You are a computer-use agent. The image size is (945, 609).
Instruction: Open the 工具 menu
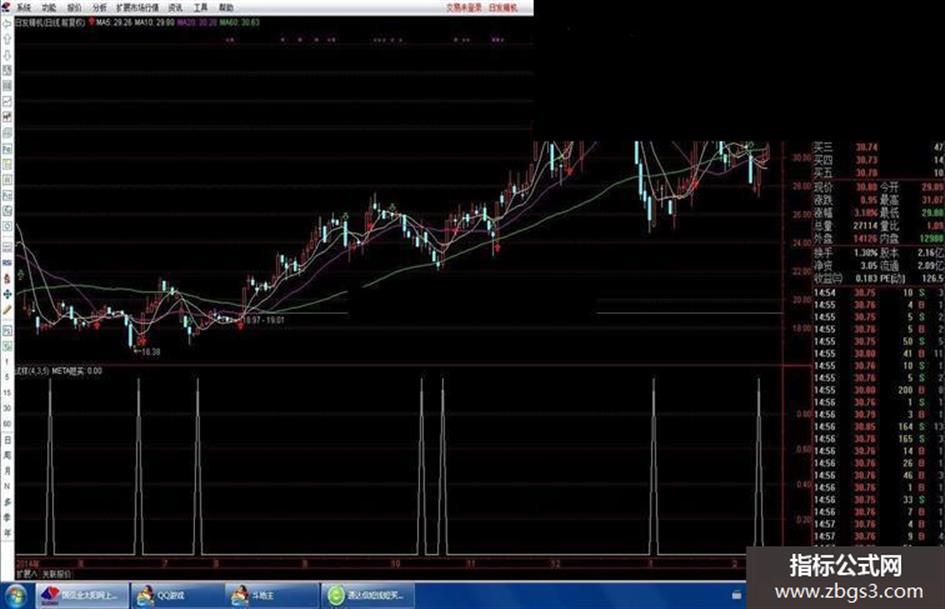[201, 8]
